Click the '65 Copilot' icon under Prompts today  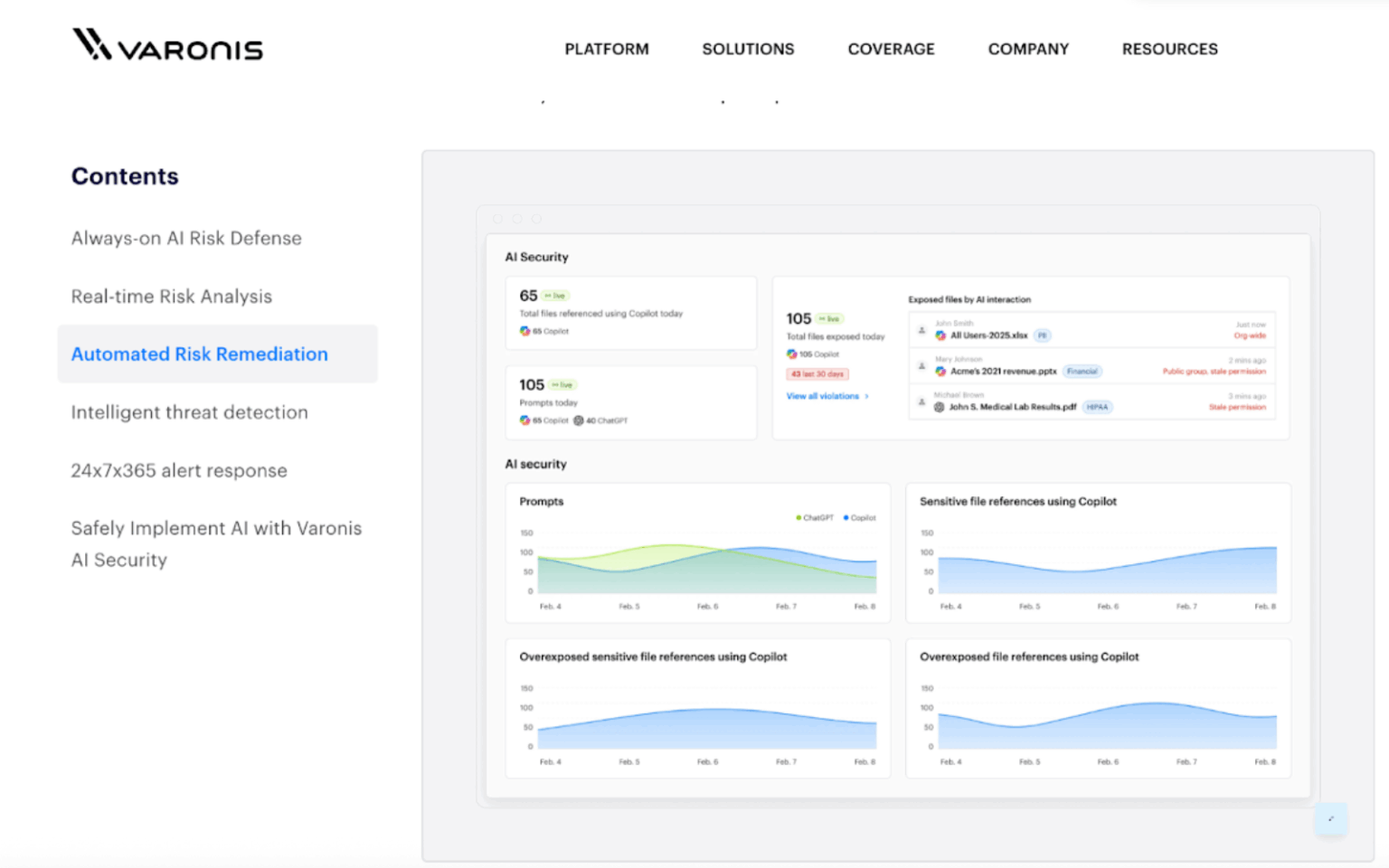pos(524,420)
